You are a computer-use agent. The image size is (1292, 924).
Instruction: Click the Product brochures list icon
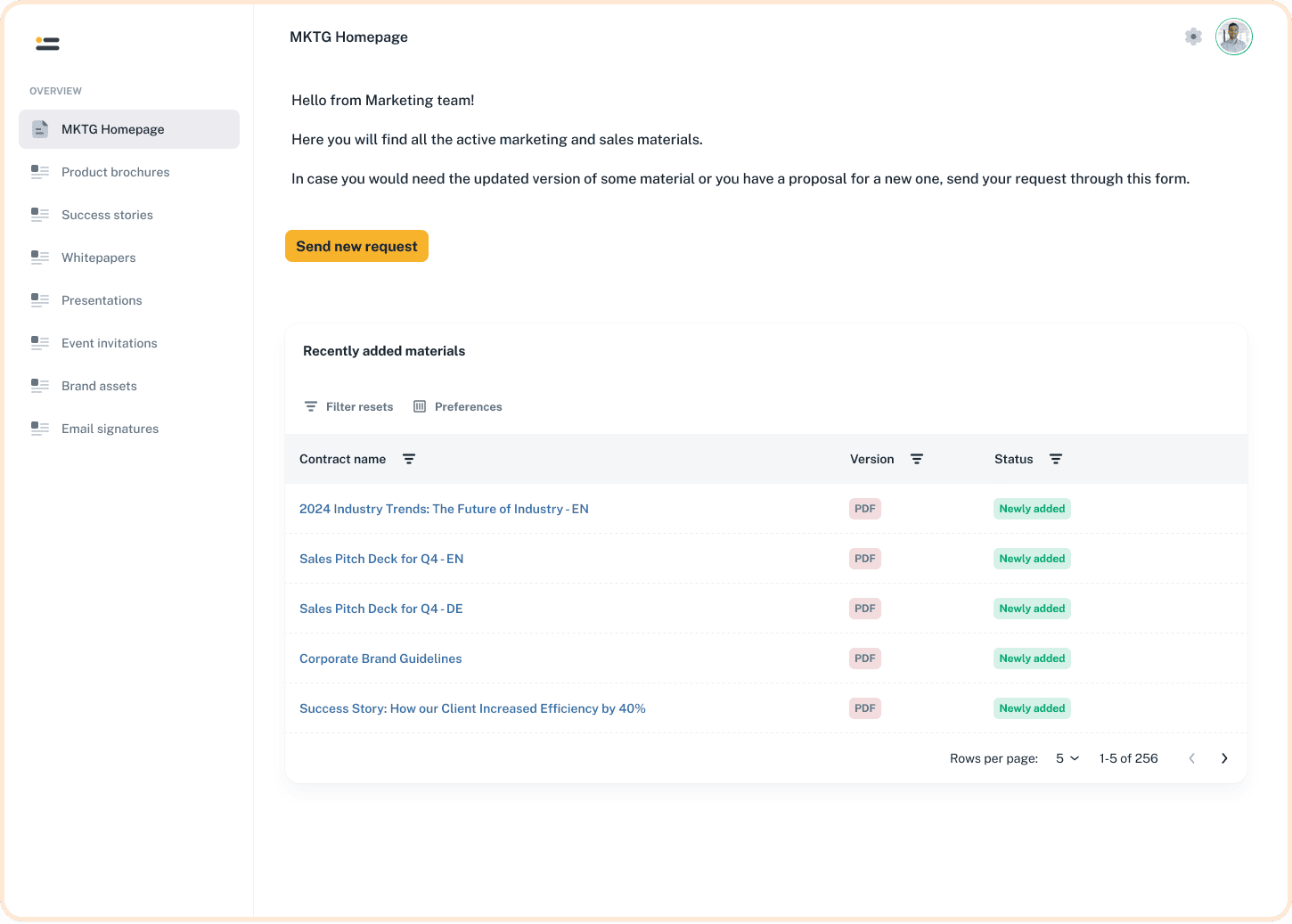tap(40, 172)
